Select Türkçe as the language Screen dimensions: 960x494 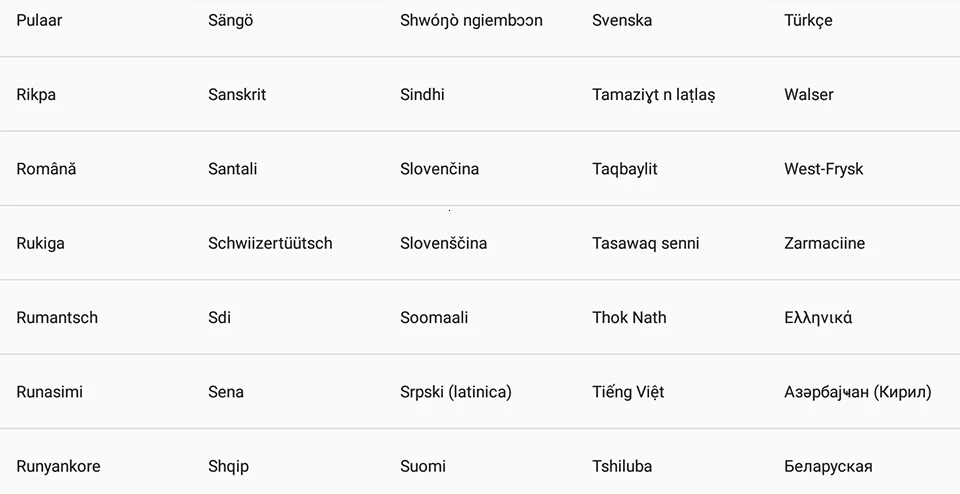(x=808, y=20)
